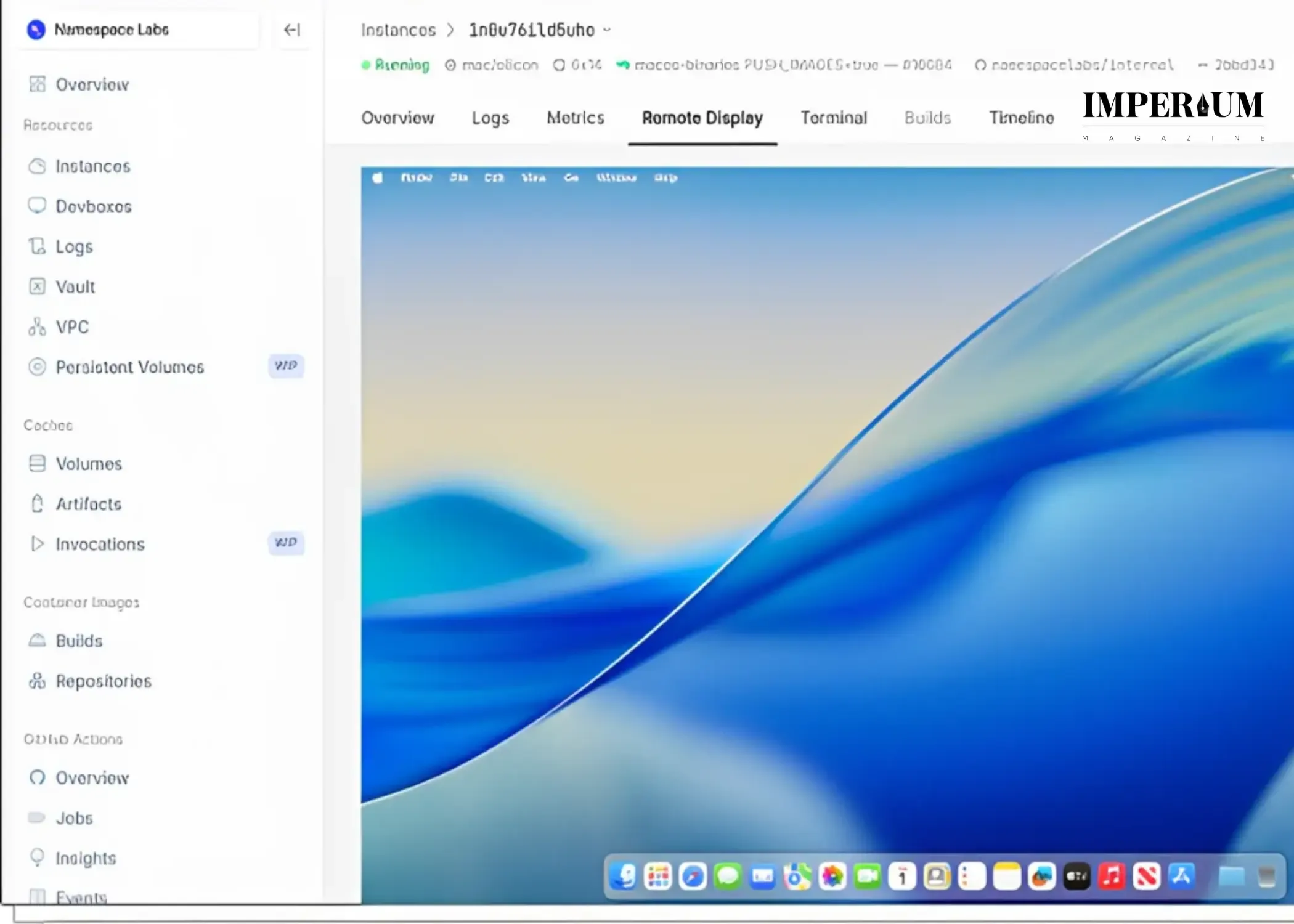Click the Persistent Volumes icon
The height and width of the screenshot is (924, 1294).
pos(37,367)
